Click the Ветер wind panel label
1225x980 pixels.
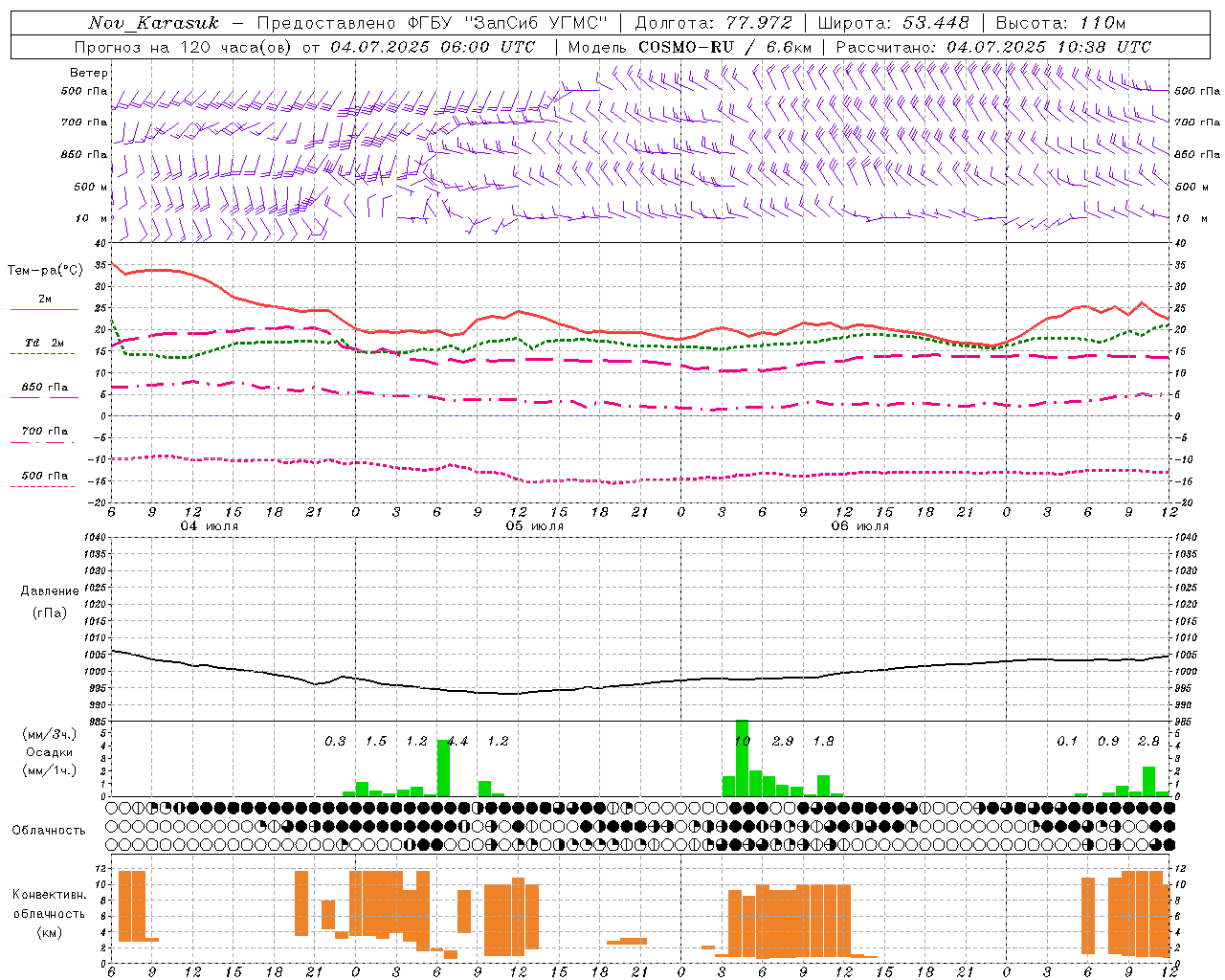click(x=89, y=73)
